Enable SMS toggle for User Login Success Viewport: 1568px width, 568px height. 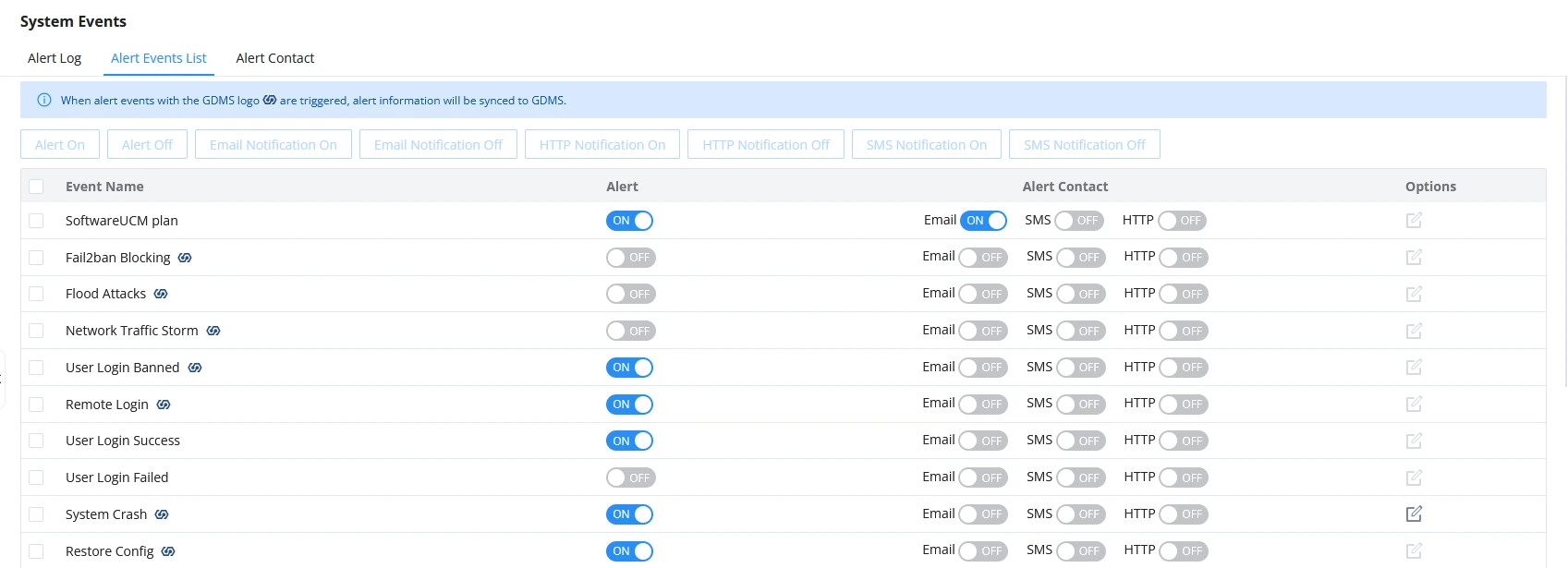[1080, 441]
